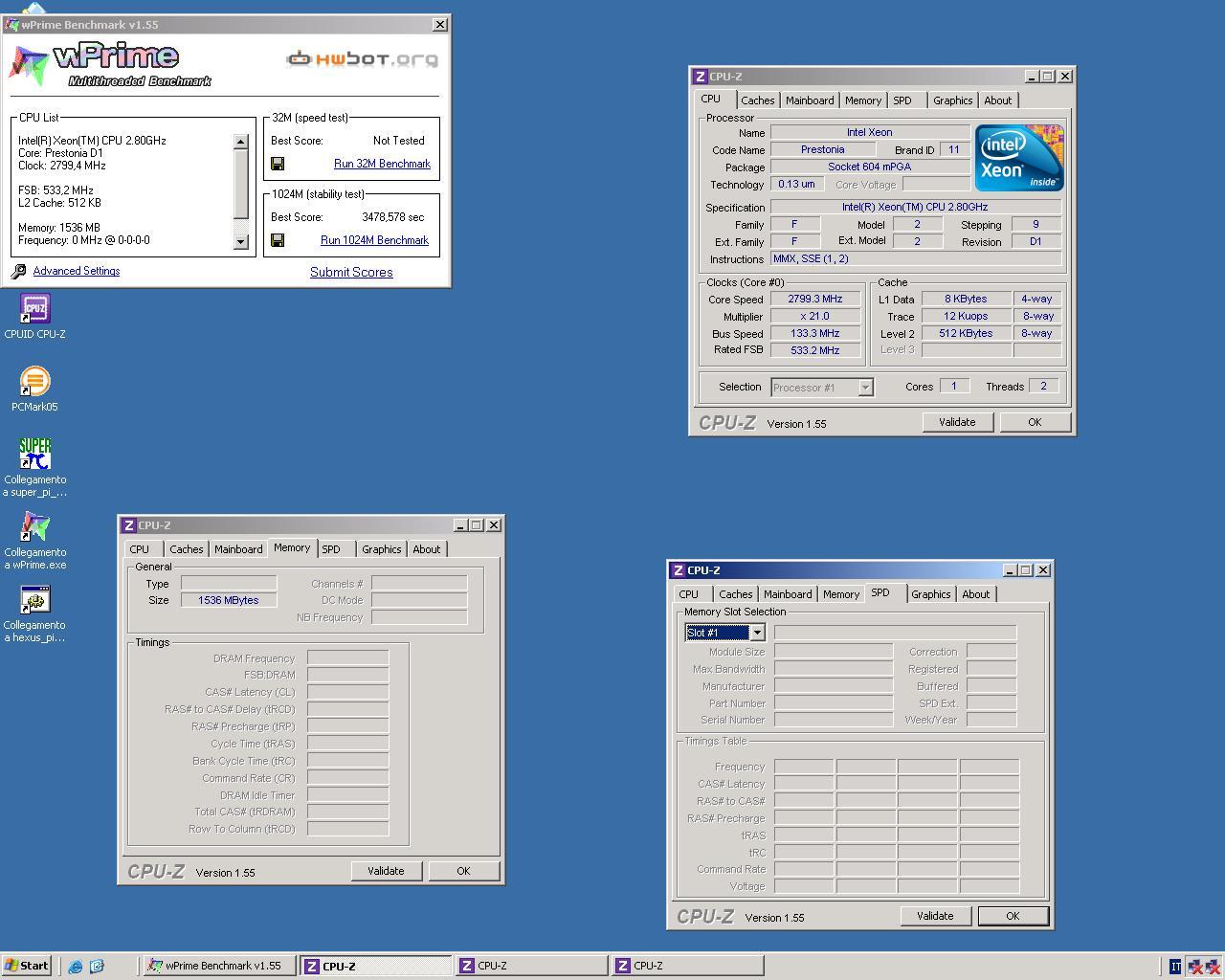The height and width of the screenshot is (980, 1225).
Task: Click the Code Name Prestonia field
Action: (x=823, y=149)
